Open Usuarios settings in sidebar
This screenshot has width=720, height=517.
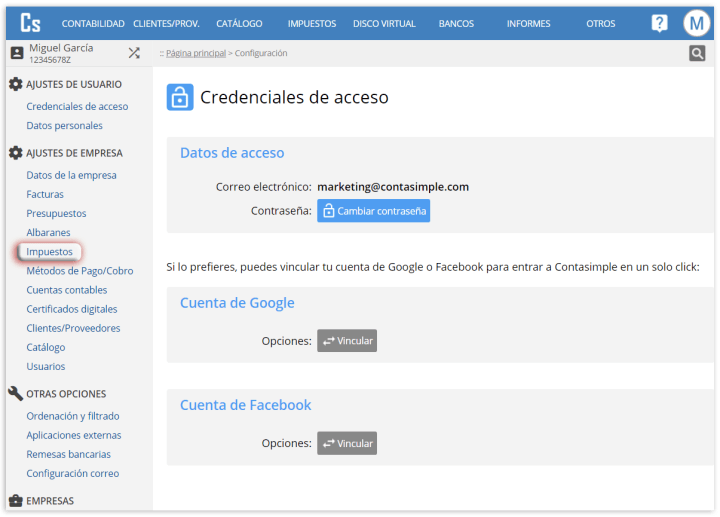point(45,366)
